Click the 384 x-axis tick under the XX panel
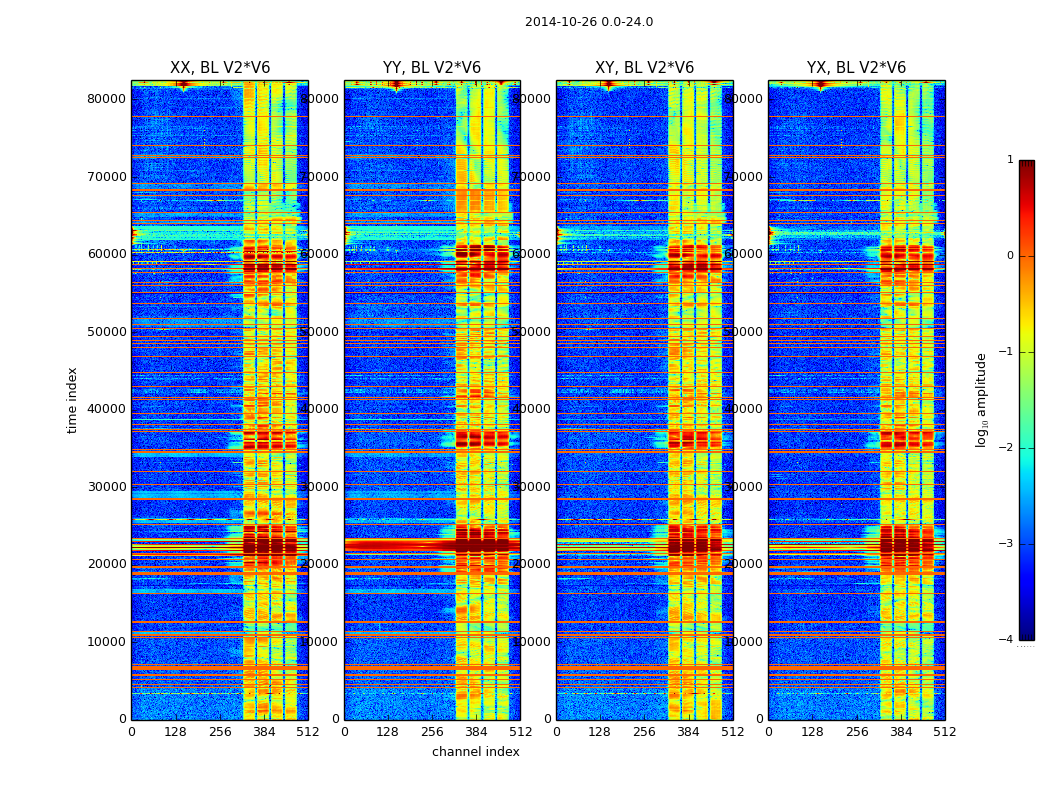 coord(264,732)
